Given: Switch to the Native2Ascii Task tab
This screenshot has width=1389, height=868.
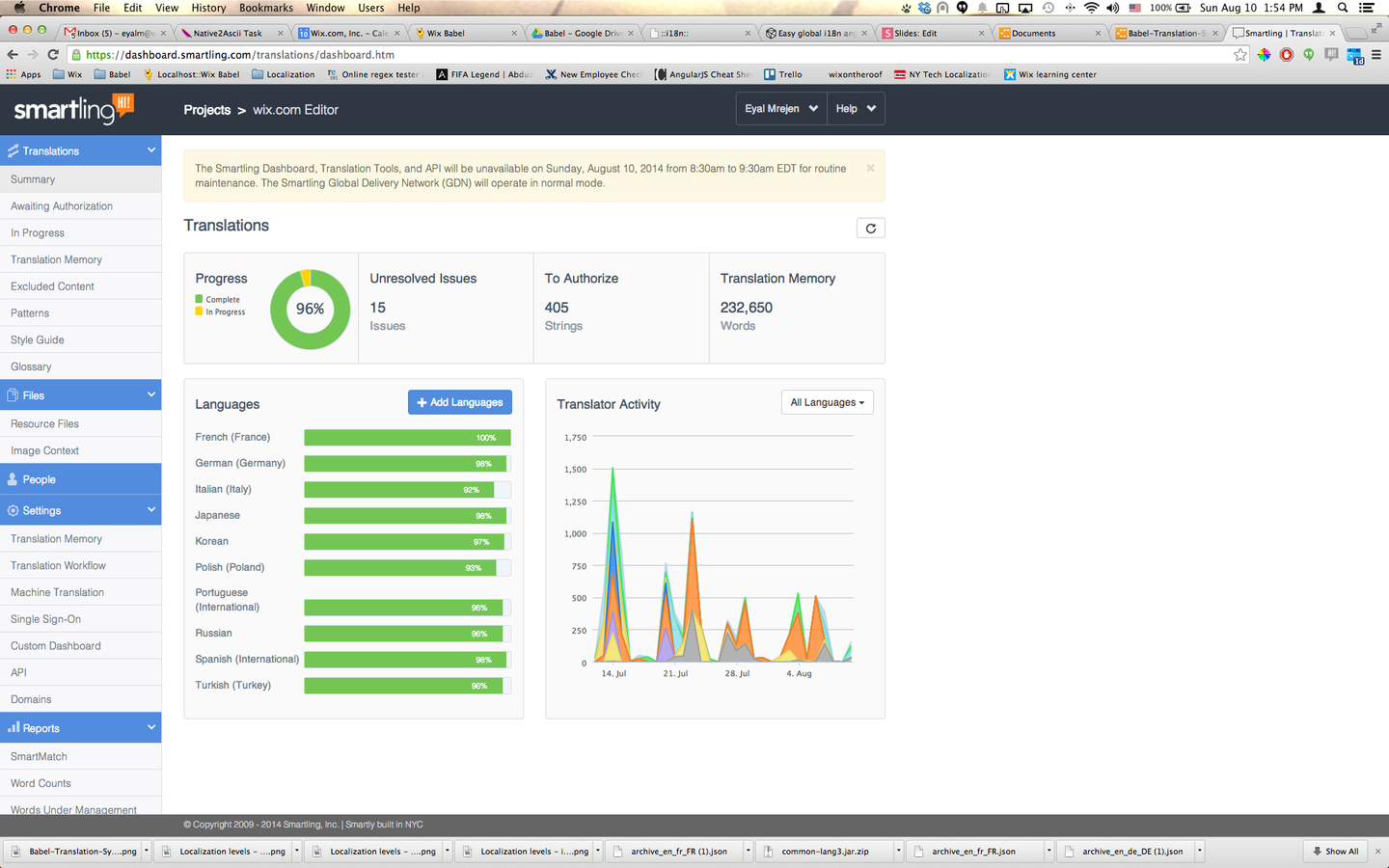Looking at the screenshot, I should [231, 33].
